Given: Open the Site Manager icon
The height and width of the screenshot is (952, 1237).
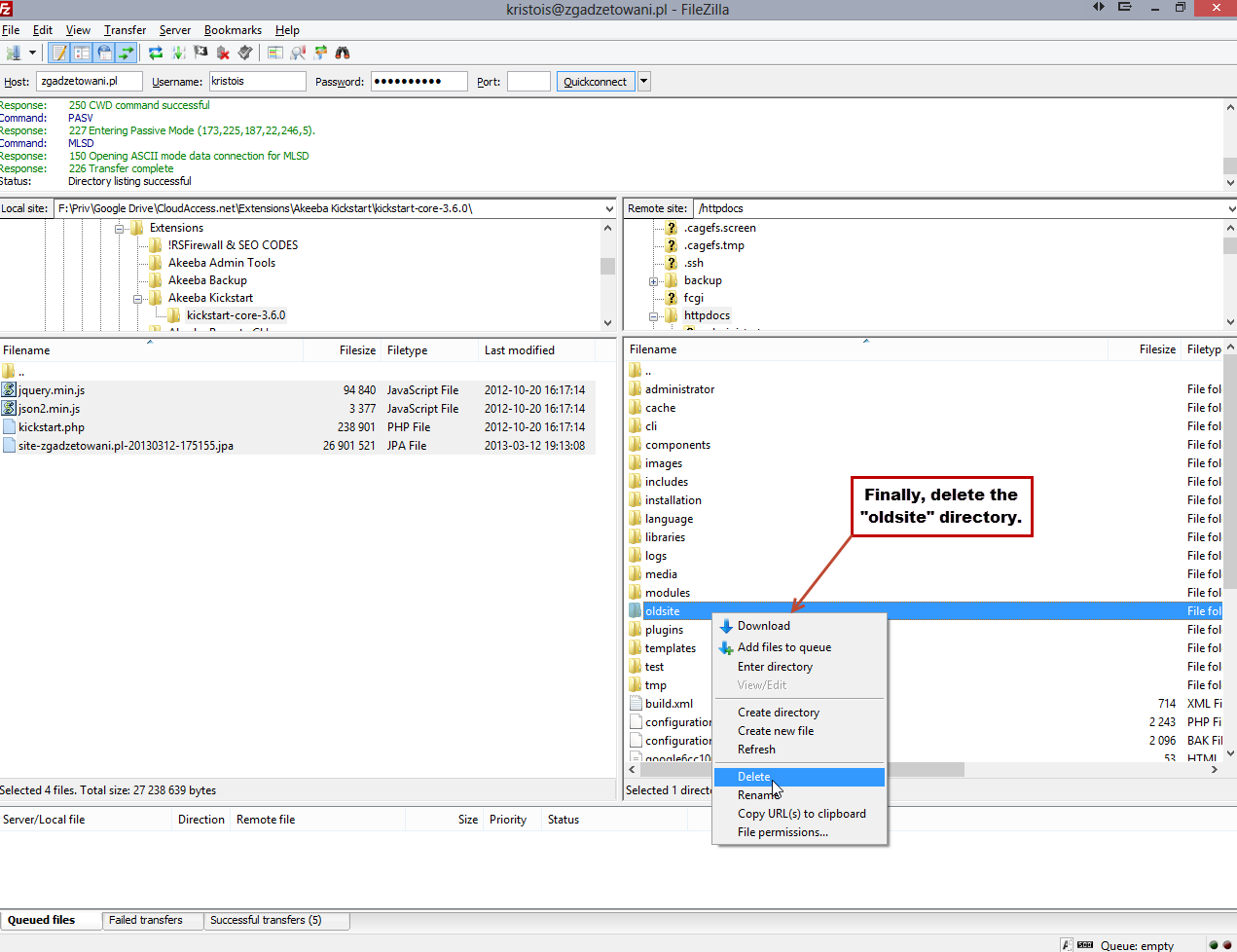Looking at the screenshot, I should tap(14, 53).
